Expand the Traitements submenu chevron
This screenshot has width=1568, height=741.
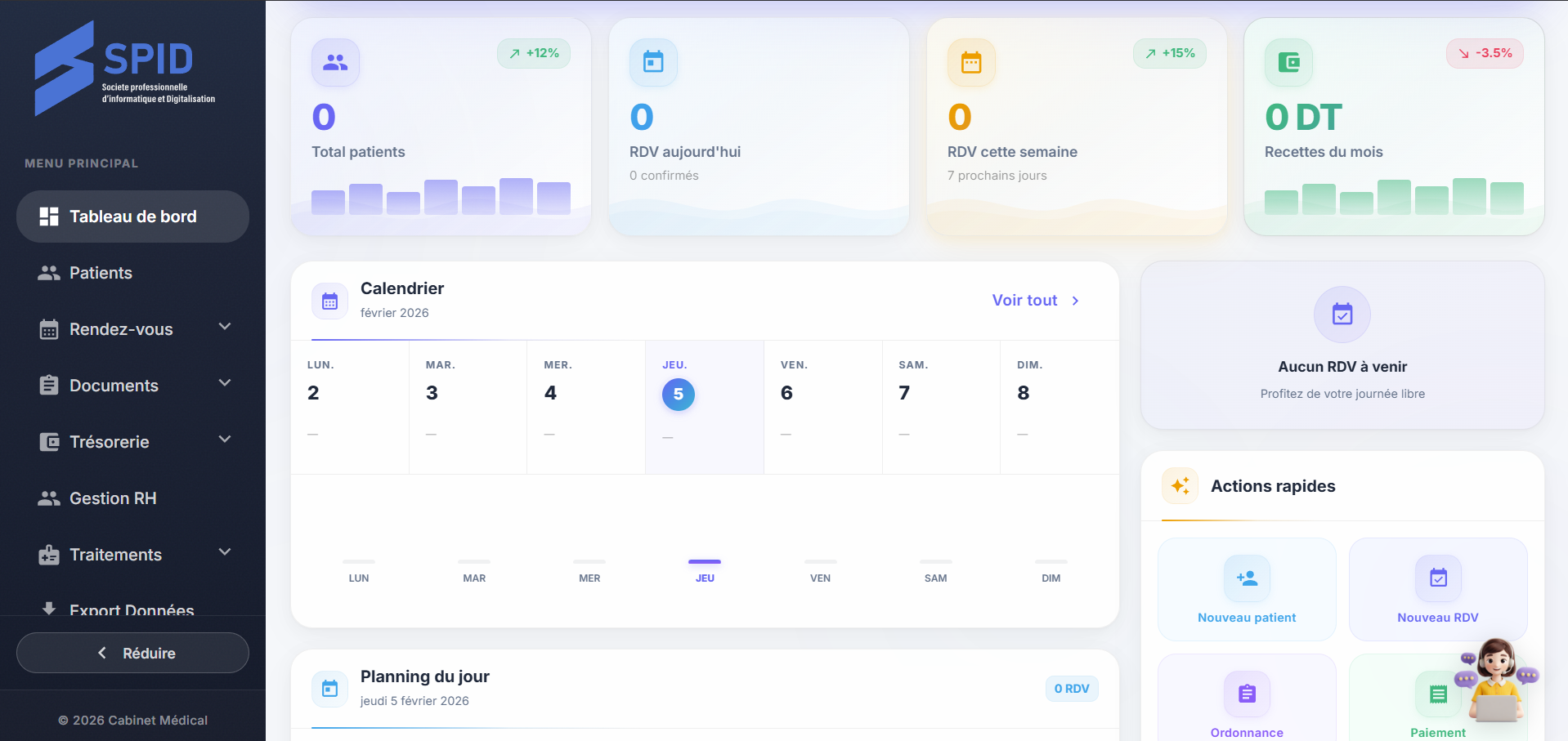tap(225, 553)
